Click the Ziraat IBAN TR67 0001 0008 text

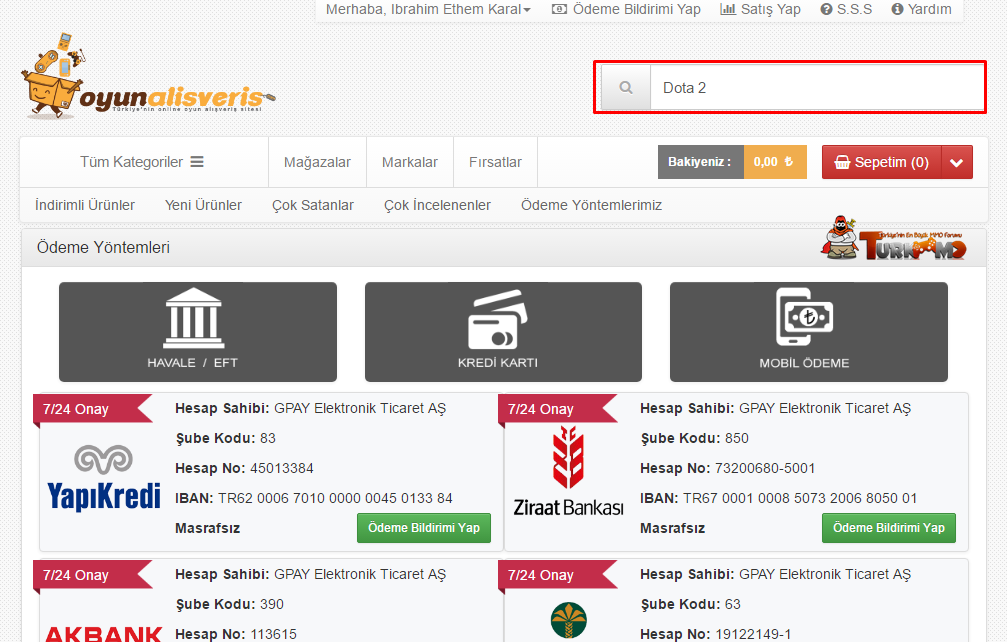pyautogui.click(x=778, y=498)
